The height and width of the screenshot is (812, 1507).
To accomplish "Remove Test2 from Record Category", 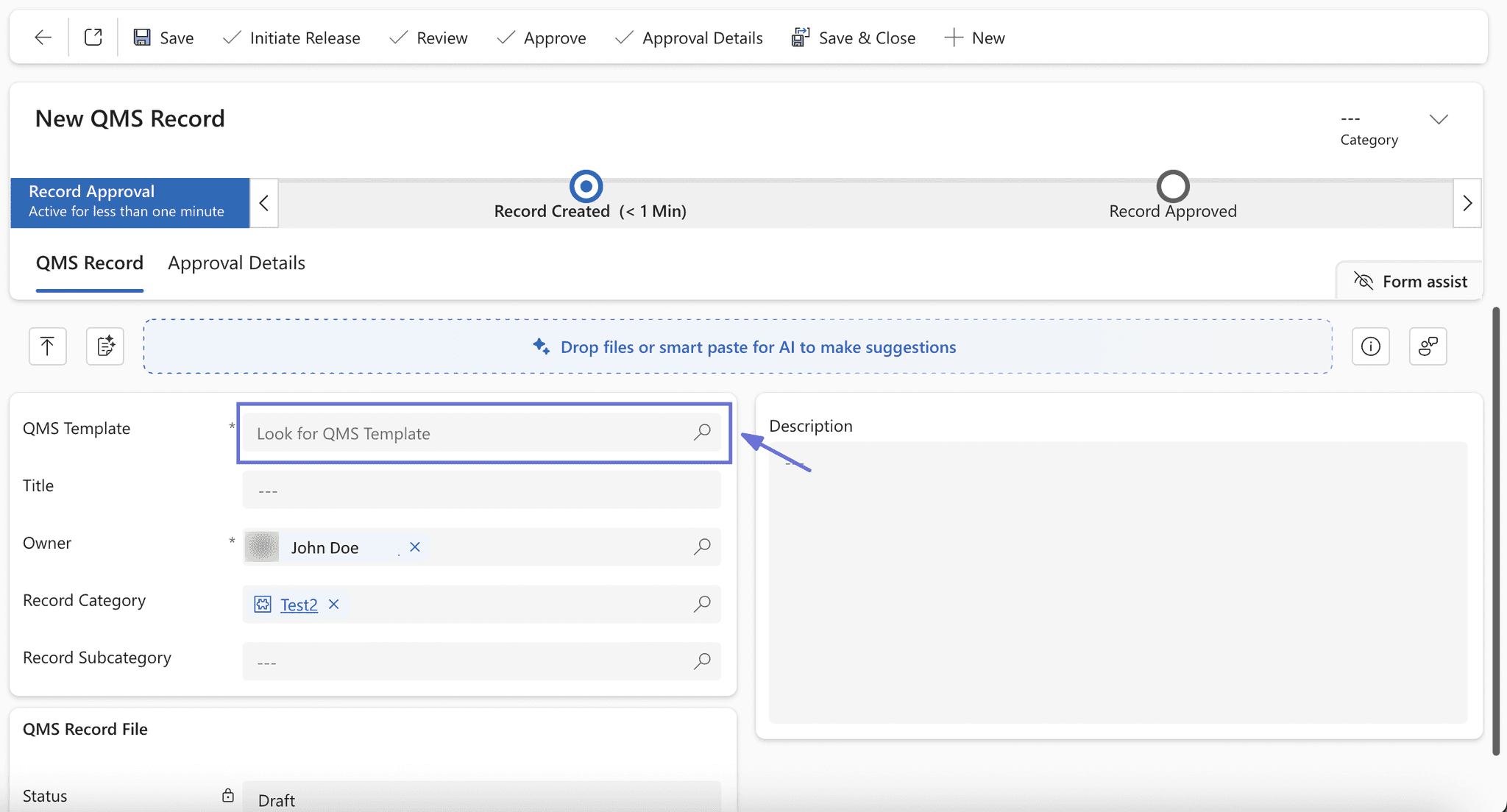I will coord(334,605).
